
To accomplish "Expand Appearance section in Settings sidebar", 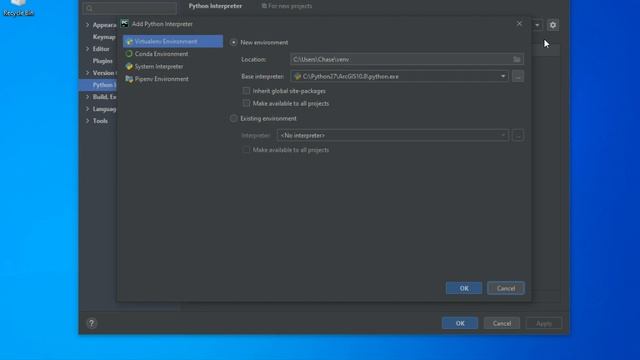I will coord(87,25).
